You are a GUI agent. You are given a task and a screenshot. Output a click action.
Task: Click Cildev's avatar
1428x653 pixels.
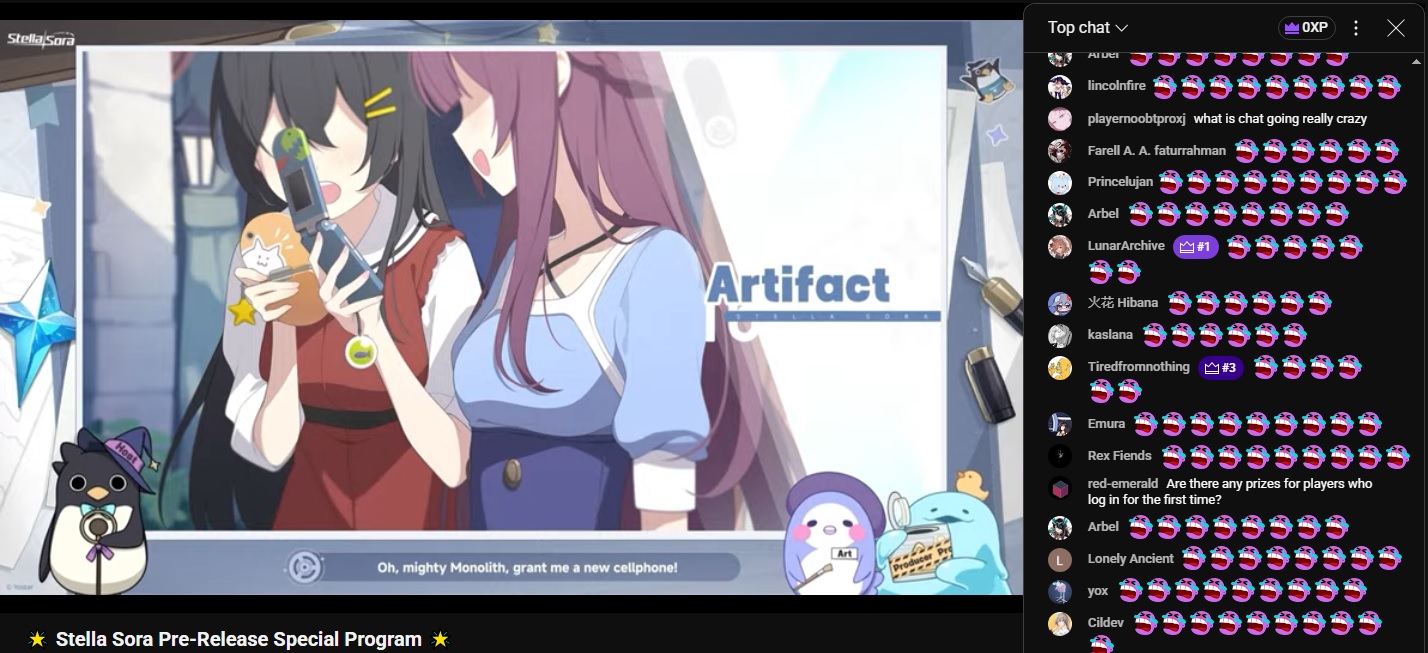pos(1060,623)
